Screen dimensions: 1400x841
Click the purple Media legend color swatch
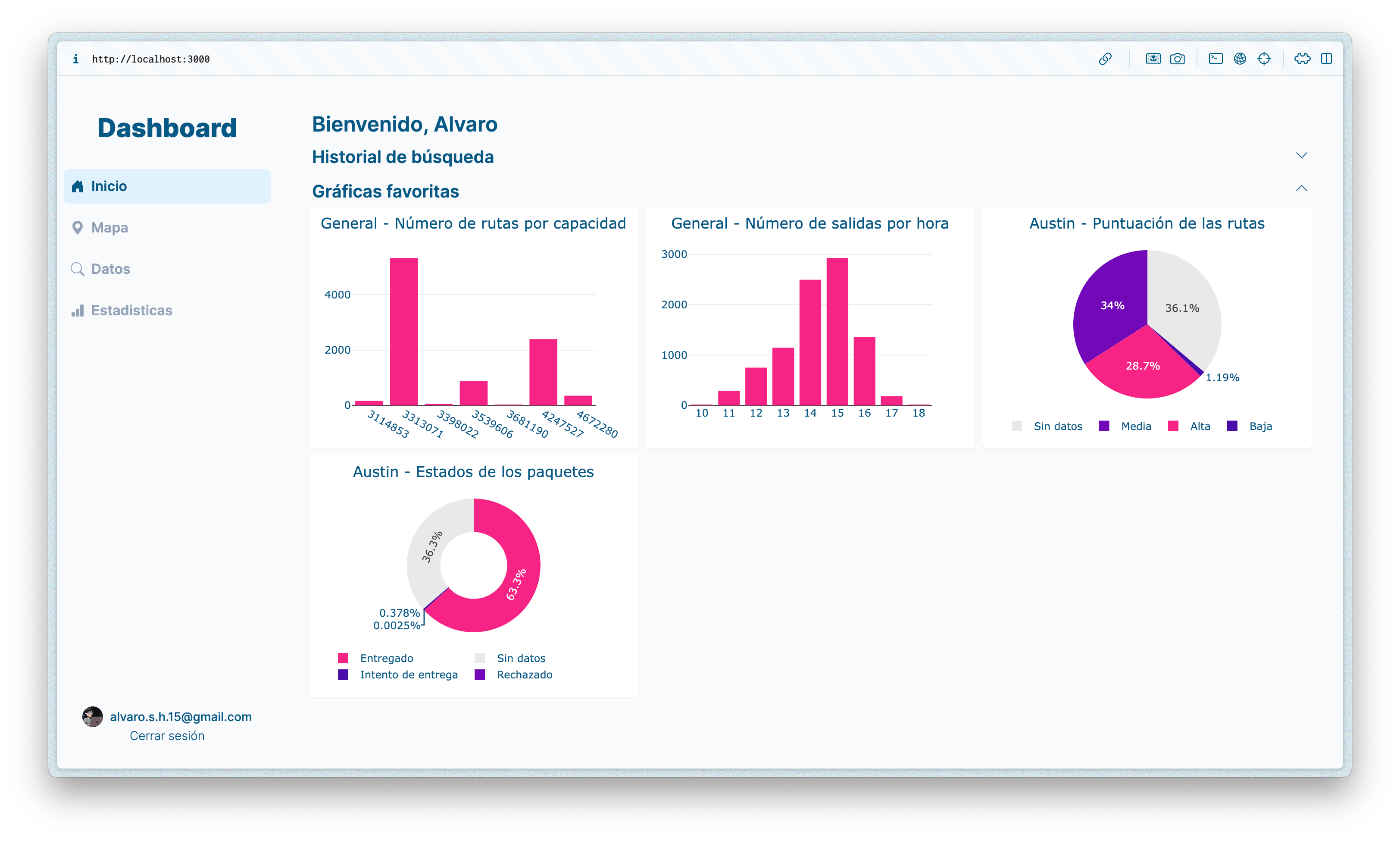(x=1104, y=426)
